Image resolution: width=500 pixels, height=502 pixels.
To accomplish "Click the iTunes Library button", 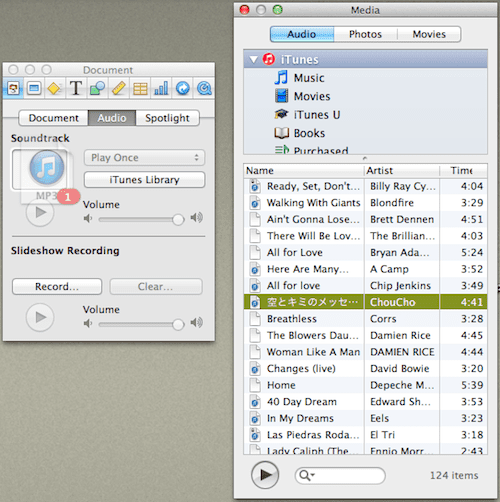I will point(144,180).
